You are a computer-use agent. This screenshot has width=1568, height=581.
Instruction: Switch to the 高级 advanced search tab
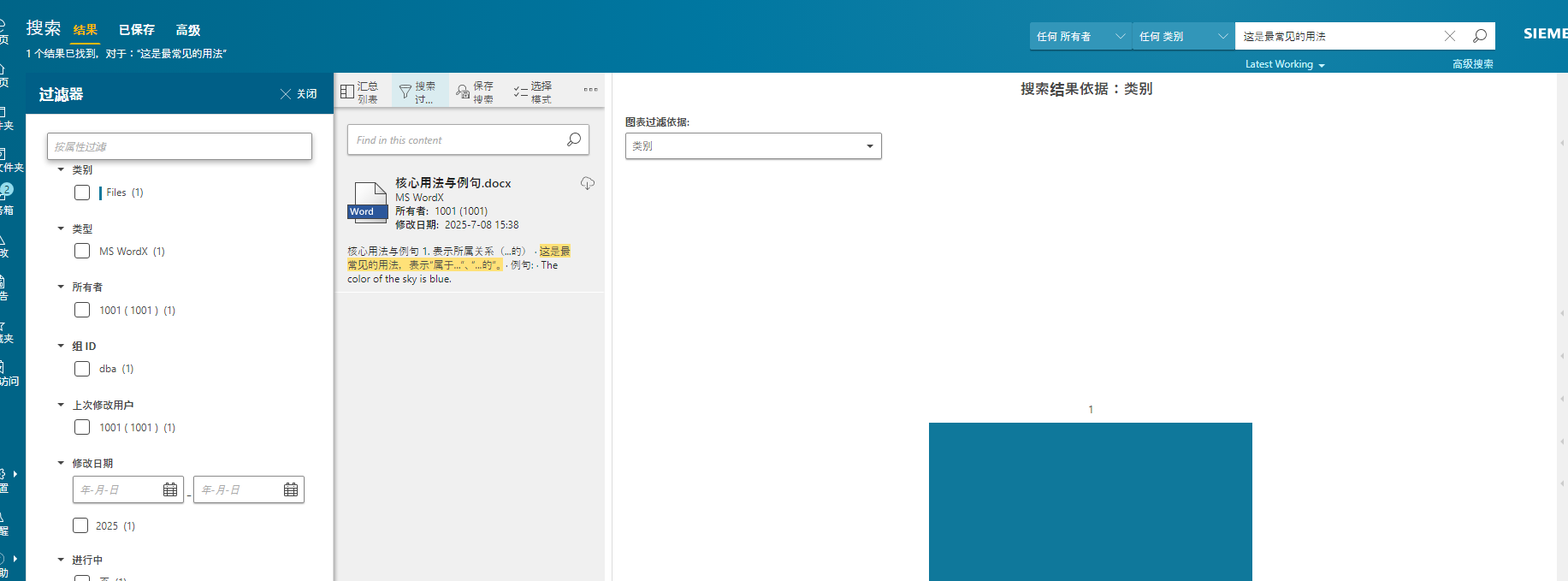click(188, 30)
